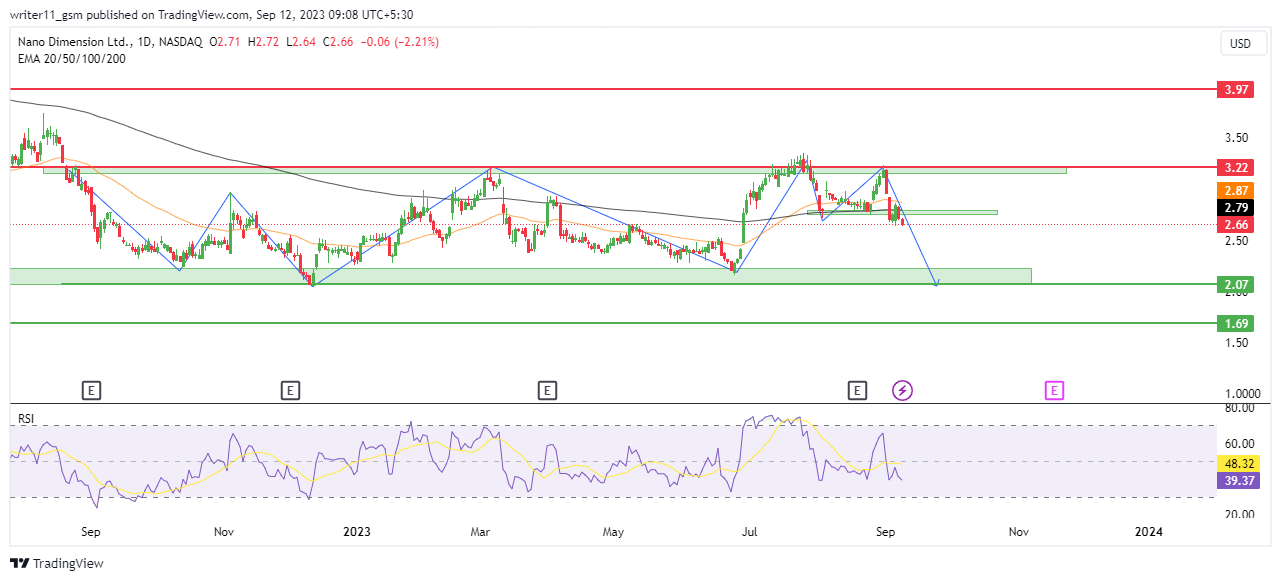Click the Nano Dimension Ltd. symbol title
This screenshot has width=1281, height=581.
pyautogui.click(x=77, y=42)
